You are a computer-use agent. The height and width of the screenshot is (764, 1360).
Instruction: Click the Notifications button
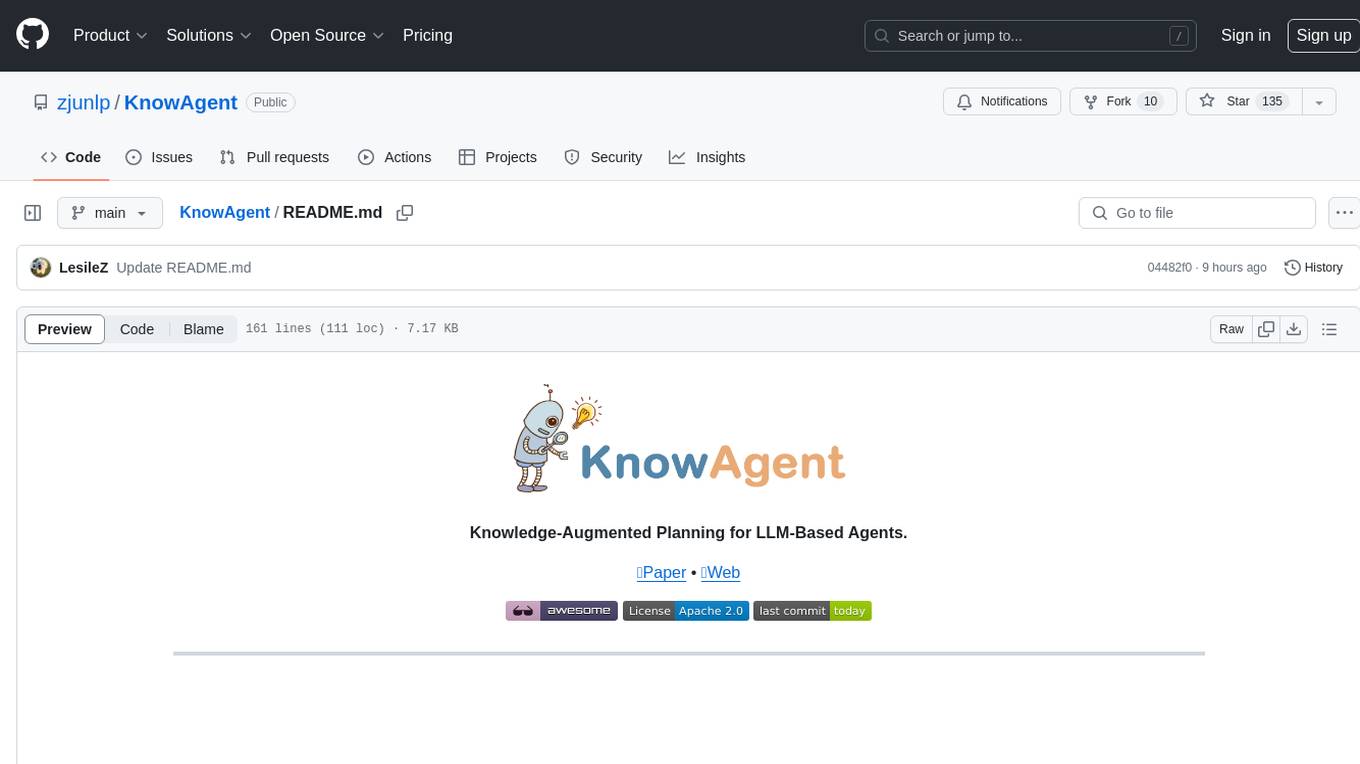pyautogui.click(x=1002, y=102)
